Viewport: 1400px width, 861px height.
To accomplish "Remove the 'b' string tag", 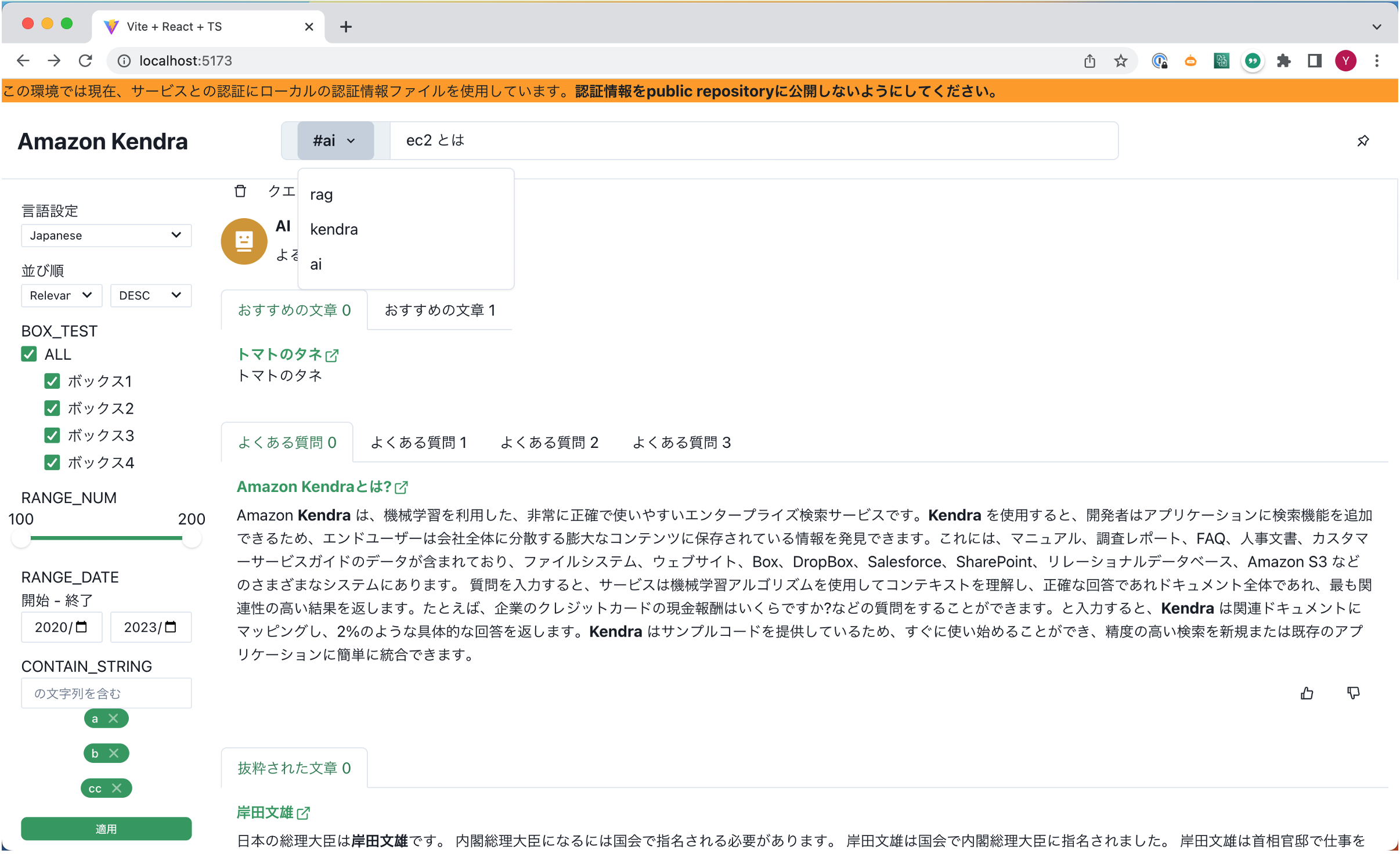I will point(114,754).
